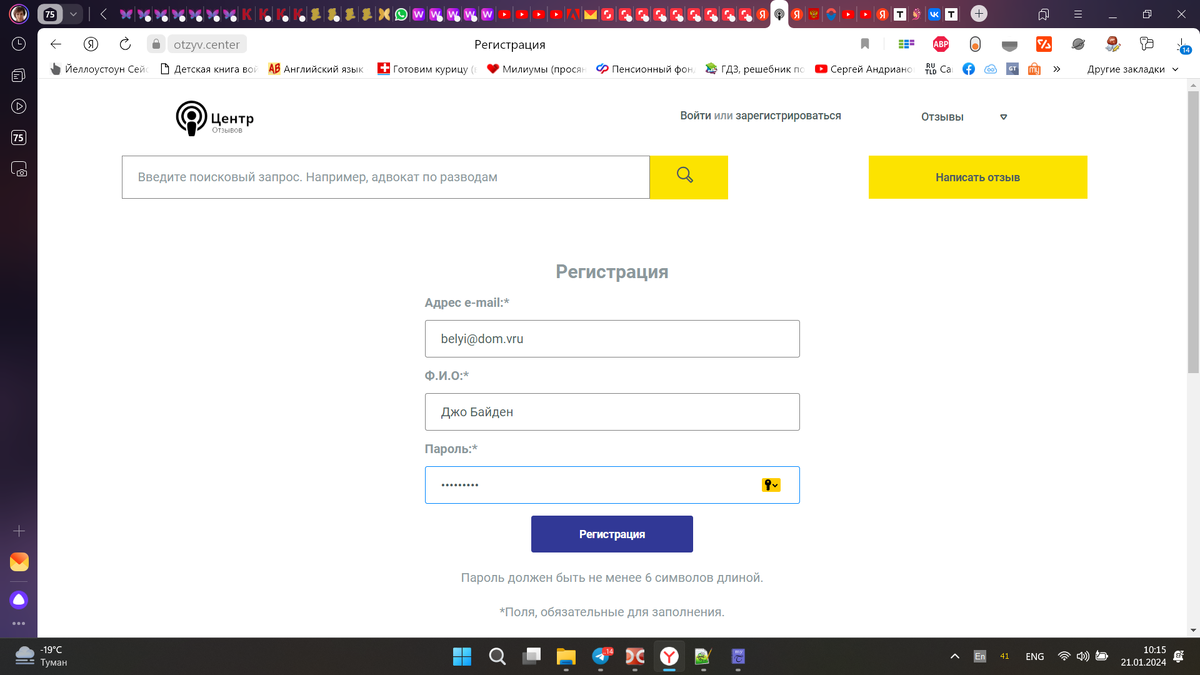Open the sidebar collections icon
1200x675 pixels.
coord(18,75)
